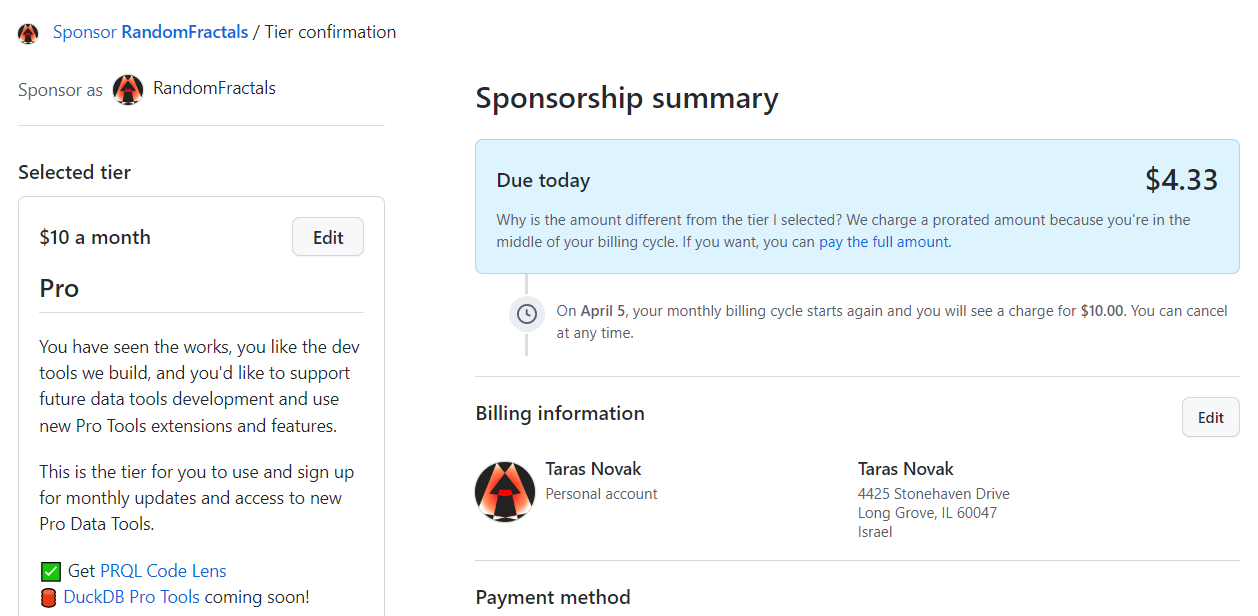This screenshot has height=616, width=1258.
Task: Click the "Pro" tier heading
Action: [x=59, y=288]
